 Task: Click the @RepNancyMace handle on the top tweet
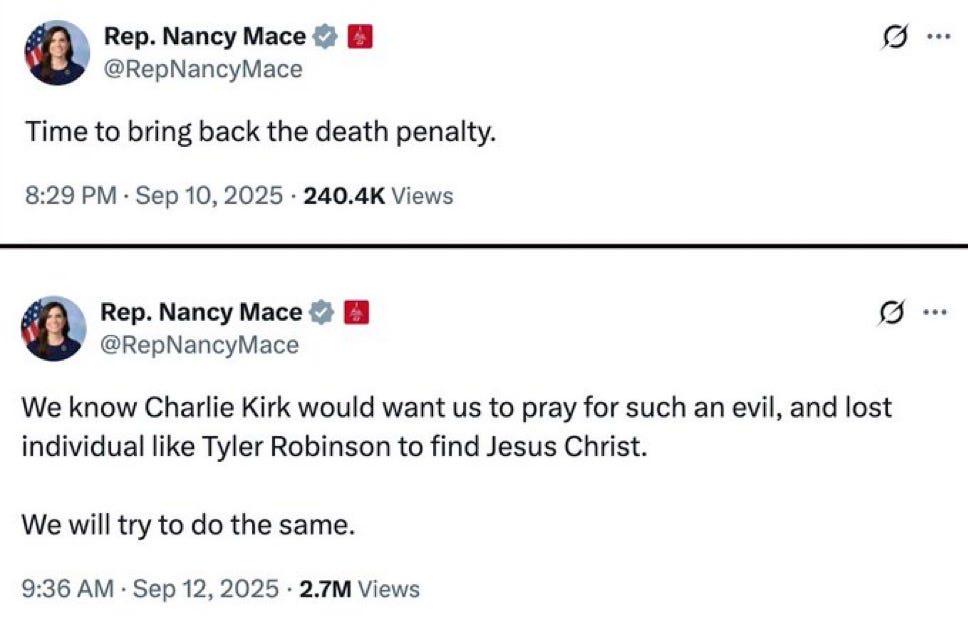[203, 69]
